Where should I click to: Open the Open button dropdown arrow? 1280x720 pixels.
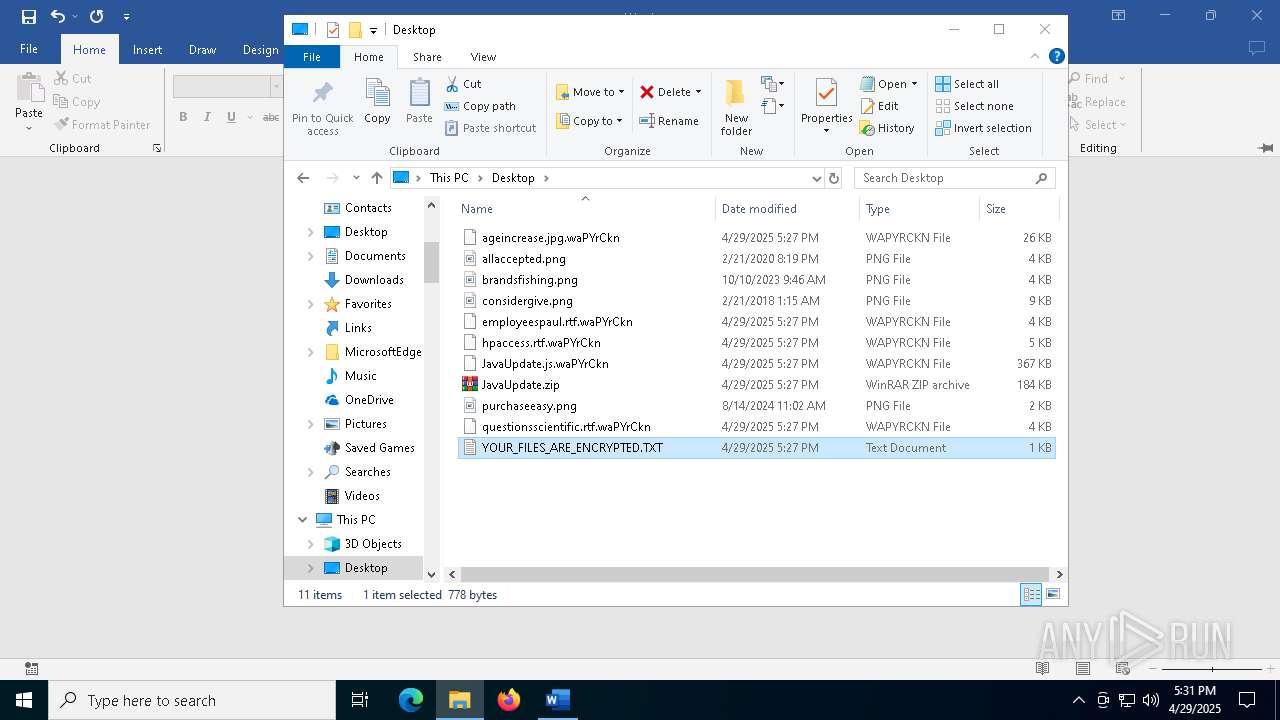[914, 84]
